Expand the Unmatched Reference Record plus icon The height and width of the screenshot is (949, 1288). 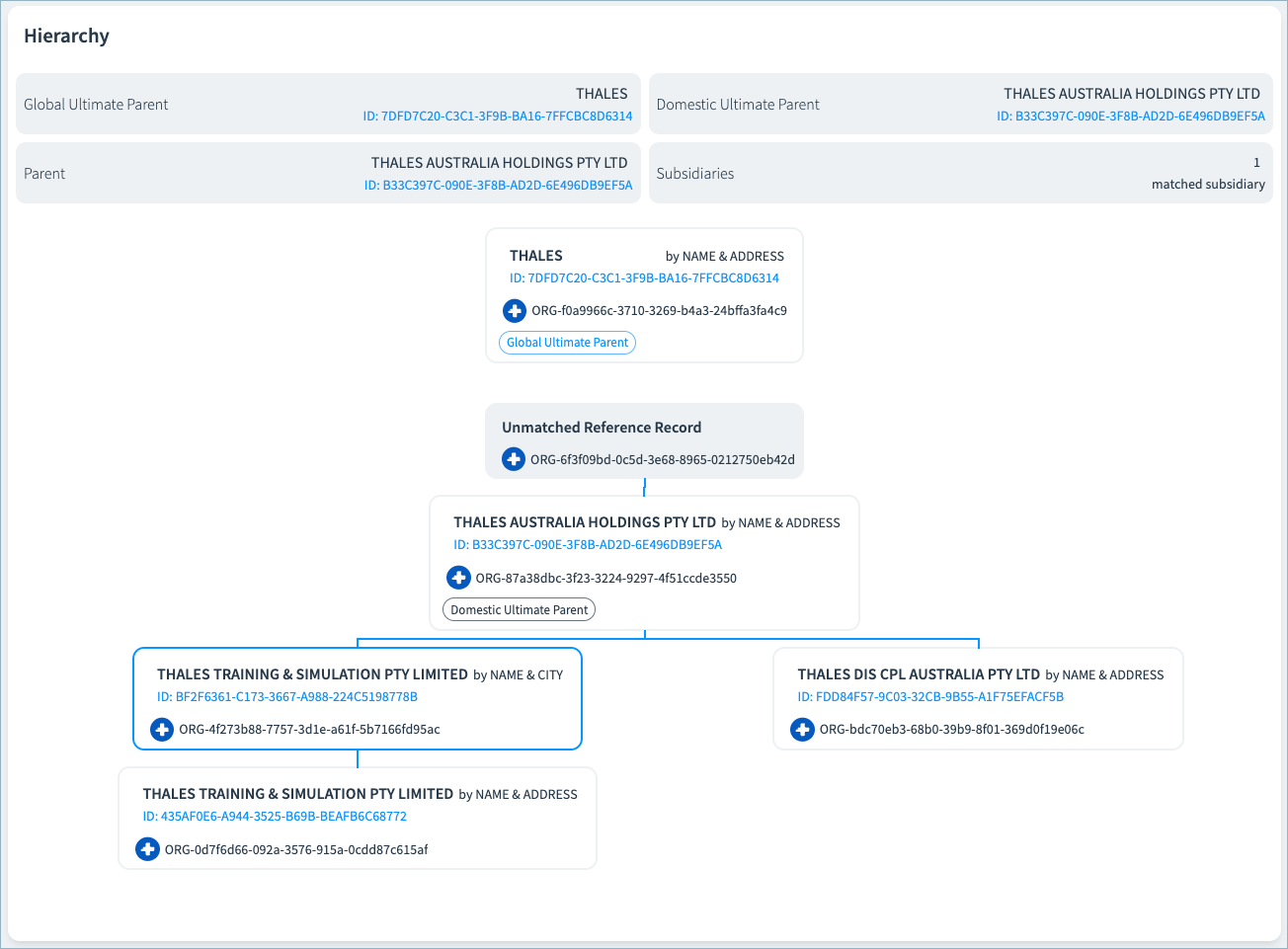[x=514, y=459]
